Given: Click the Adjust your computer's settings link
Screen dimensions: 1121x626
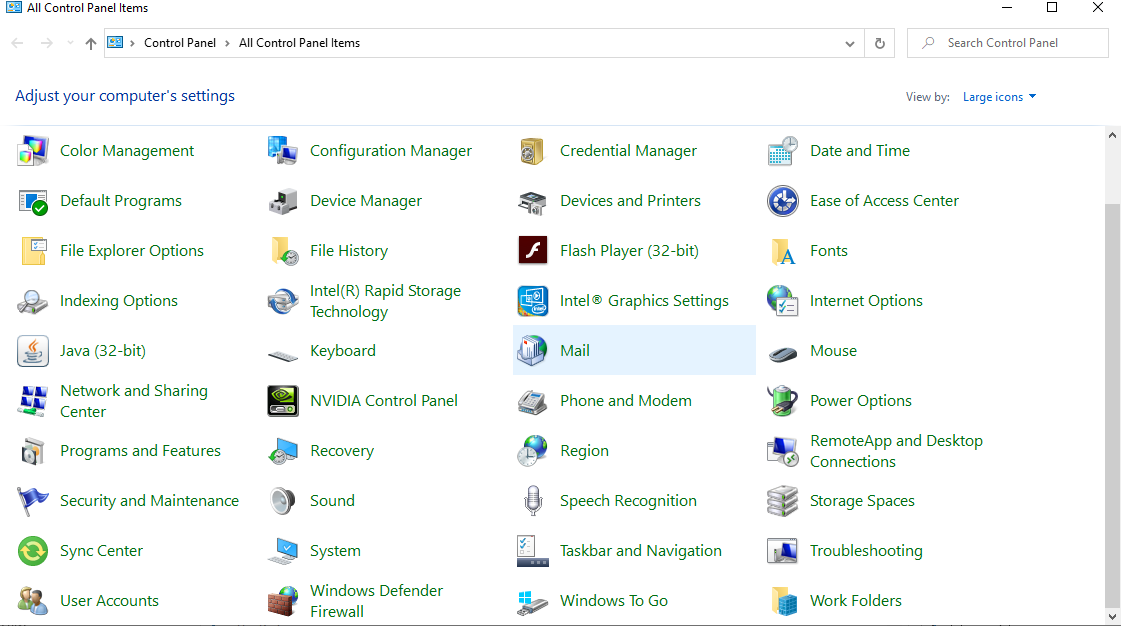Looking at the screenshot, I should point(124,95).
